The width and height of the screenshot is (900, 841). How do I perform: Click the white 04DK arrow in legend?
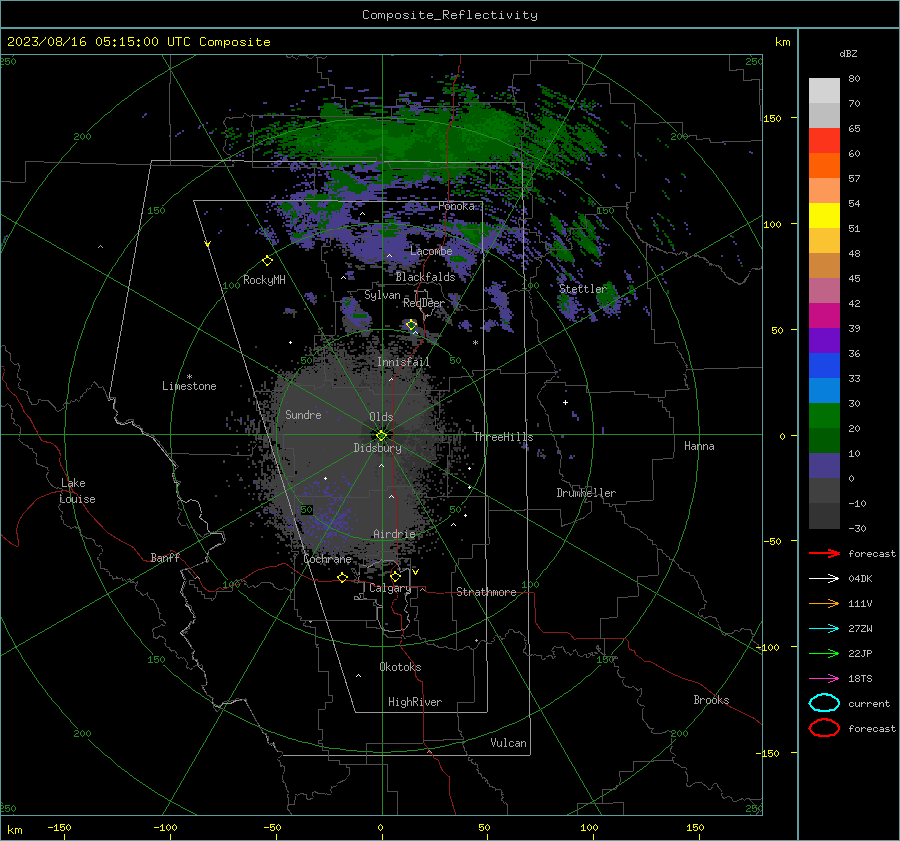click(x=824, y=579)
